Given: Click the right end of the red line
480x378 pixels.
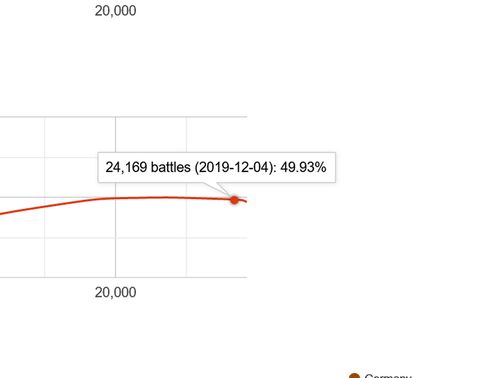Looking at the screenshot, I should (246, 201).
